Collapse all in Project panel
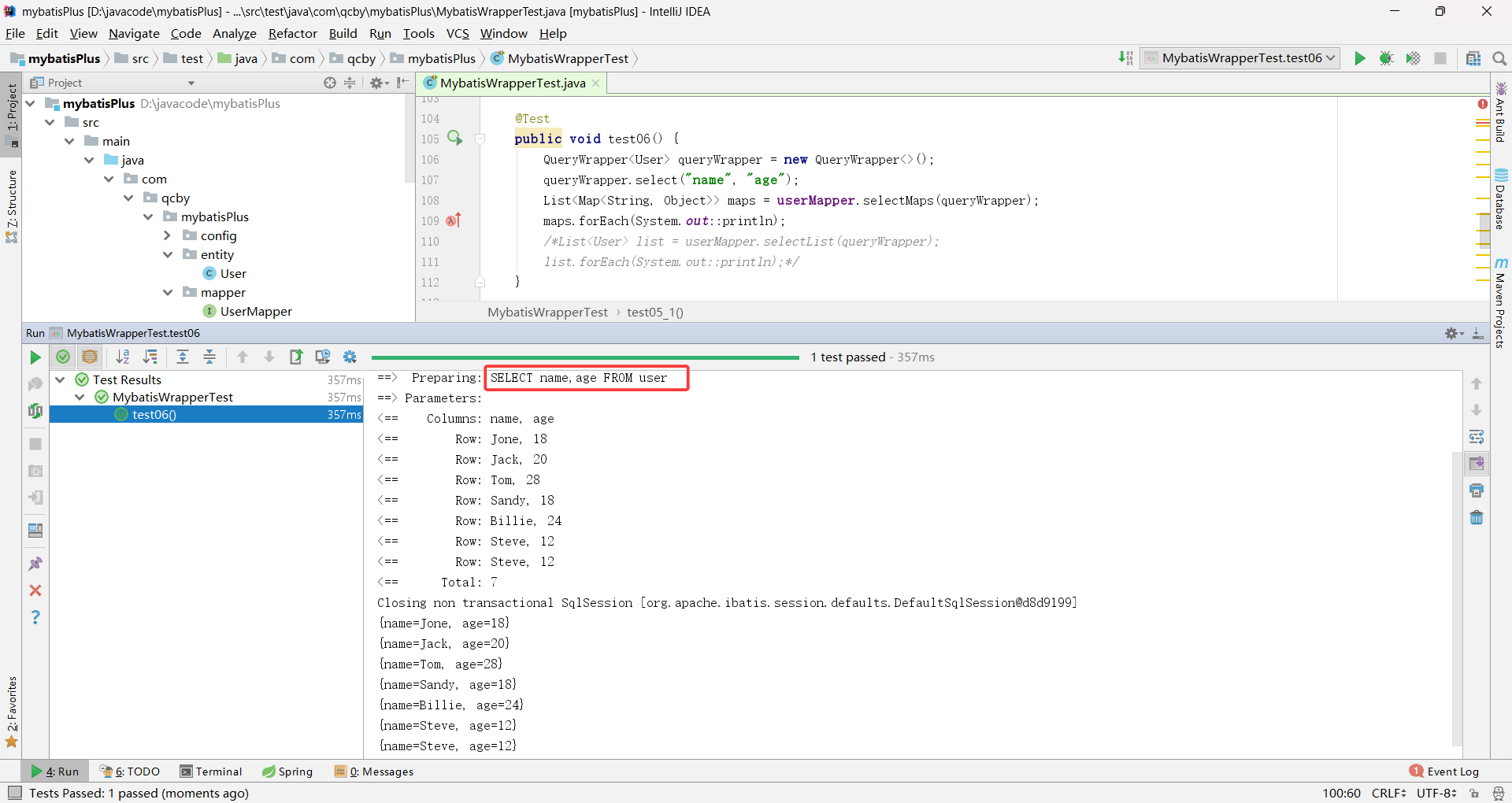The width and height of the screenshot is (1512, 803). point(350,83)
